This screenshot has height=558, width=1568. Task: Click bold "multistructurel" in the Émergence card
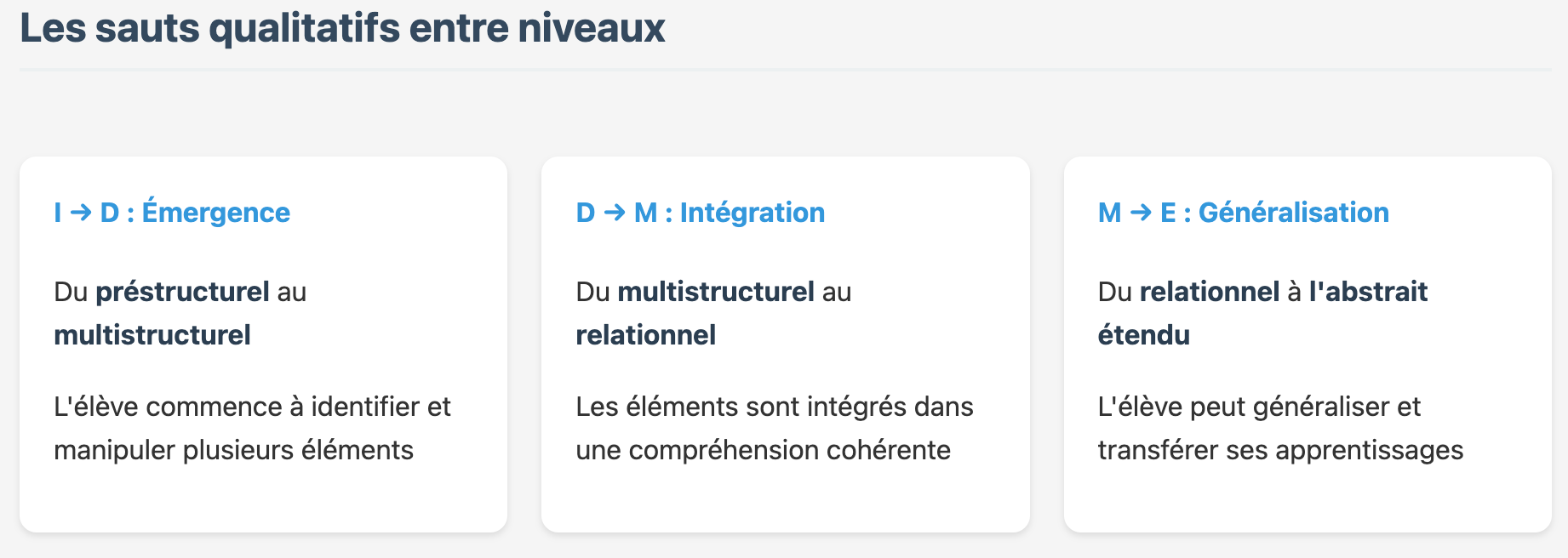(152, 335)
